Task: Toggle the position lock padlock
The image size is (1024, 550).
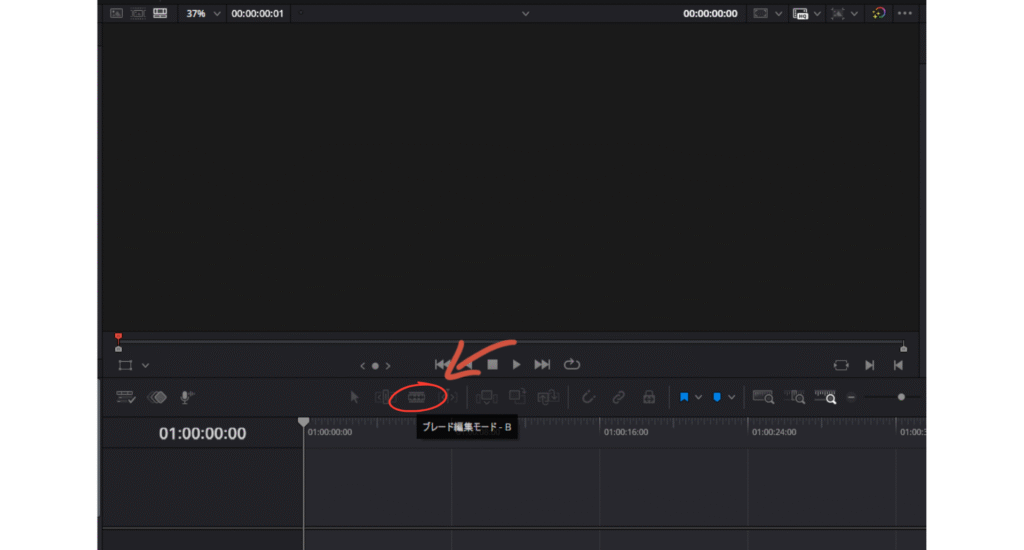Action: [649, 397]
